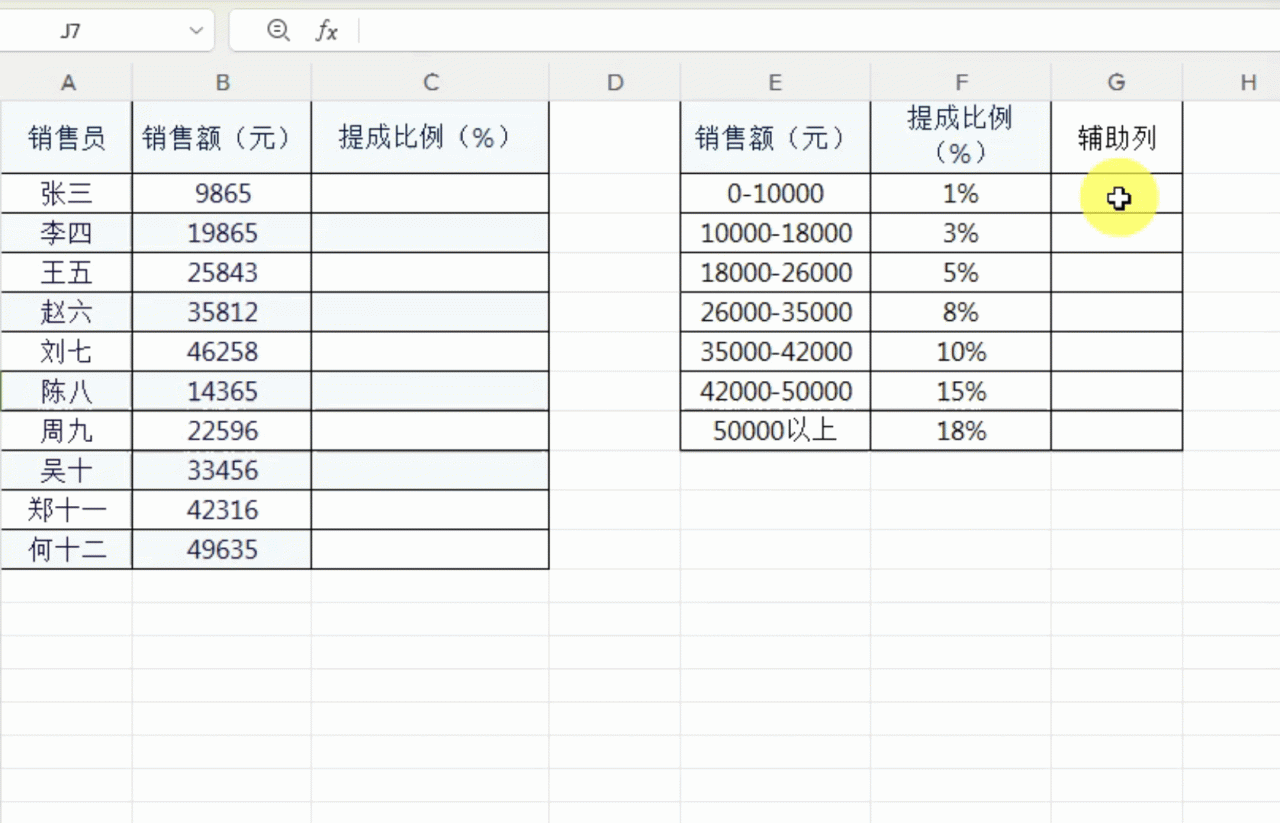Click the sales value 33456
Image resolution: width=1280 pixels, height=823 pixels.
point(222,470)
